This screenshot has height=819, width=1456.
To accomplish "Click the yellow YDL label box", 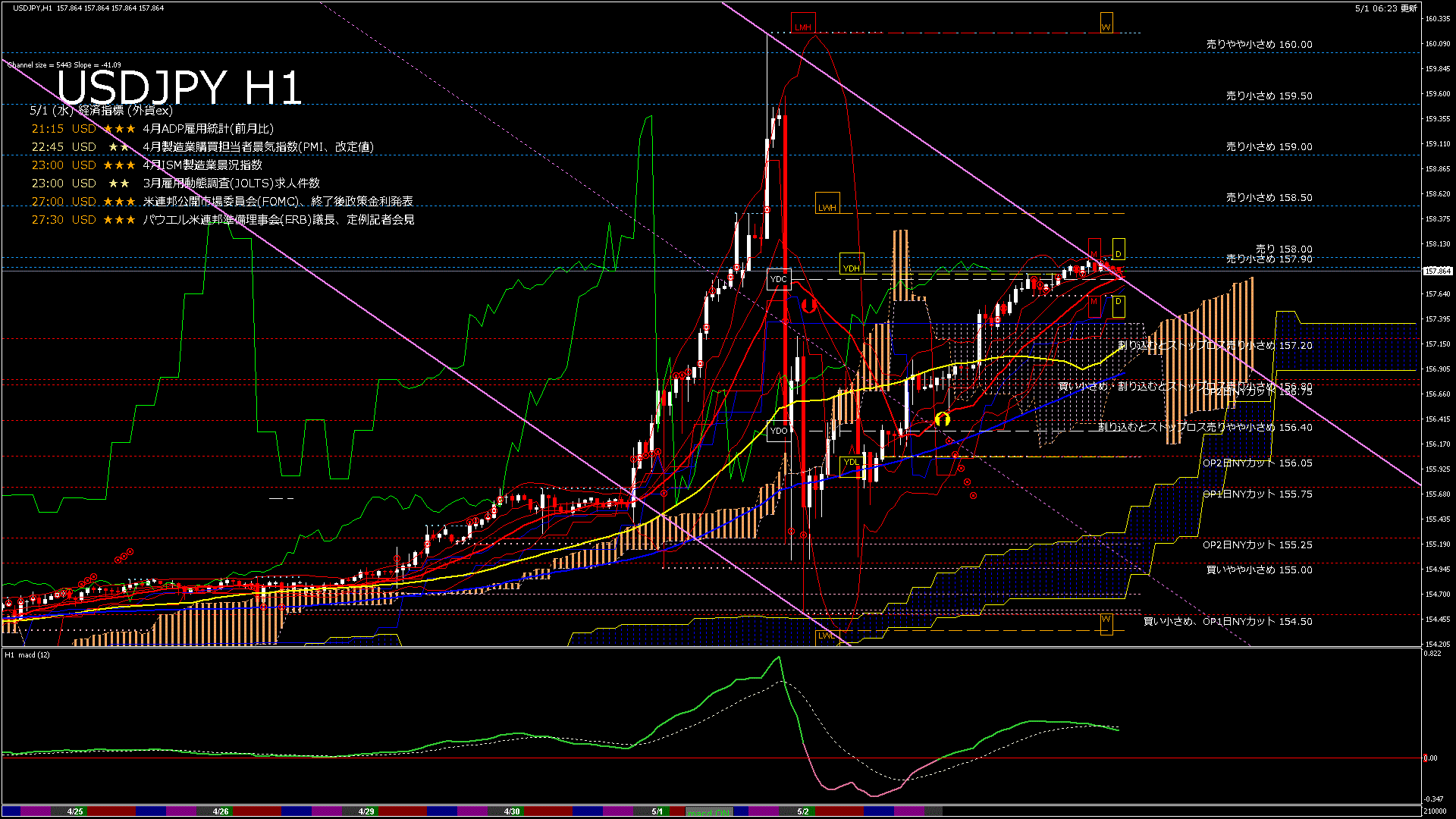I will 852,462.
